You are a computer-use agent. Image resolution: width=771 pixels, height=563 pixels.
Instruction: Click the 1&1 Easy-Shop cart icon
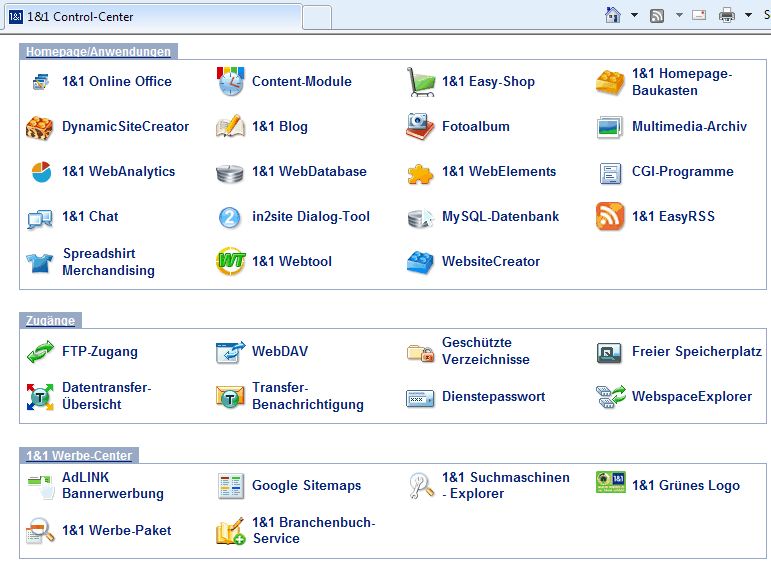click(420, 82)
